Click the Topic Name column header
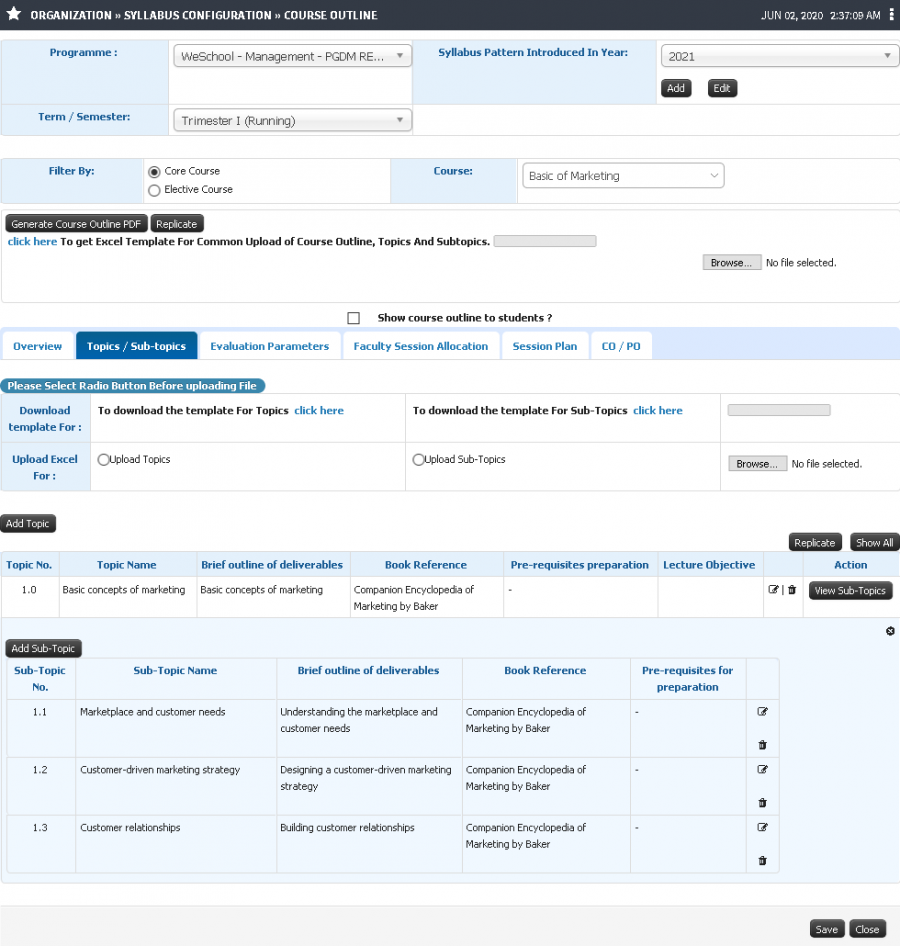The width and height of the screenshot is (900, 946). click(x=127, y=565)
